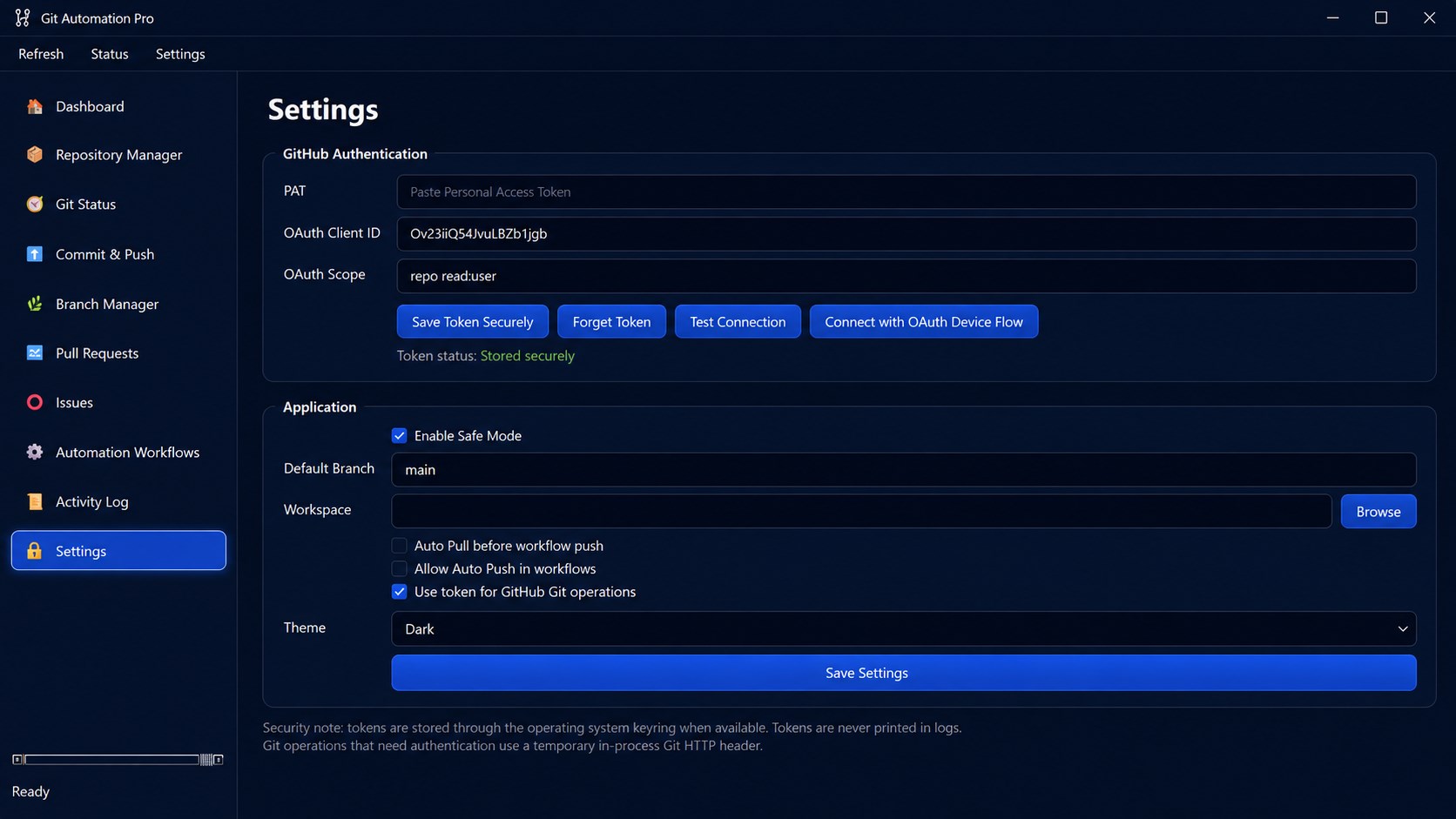Screen dimensions: 1456x819
Task: Go to Dashboard page
Action: tap(118, 106)
